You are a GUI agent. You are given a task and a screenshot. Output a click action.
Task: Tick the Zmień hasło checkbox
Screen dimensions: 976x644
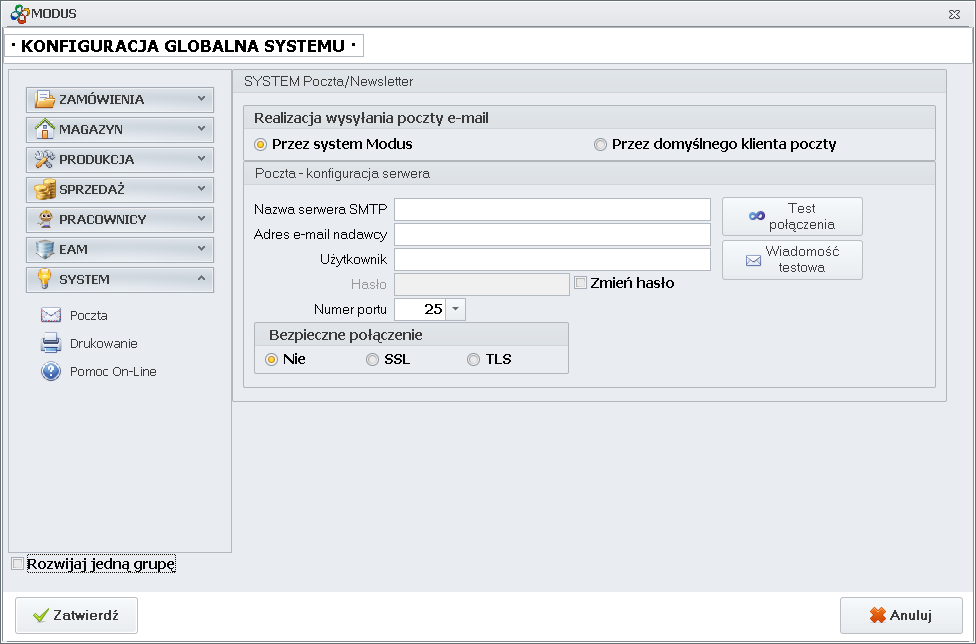(x=581, y=283)
